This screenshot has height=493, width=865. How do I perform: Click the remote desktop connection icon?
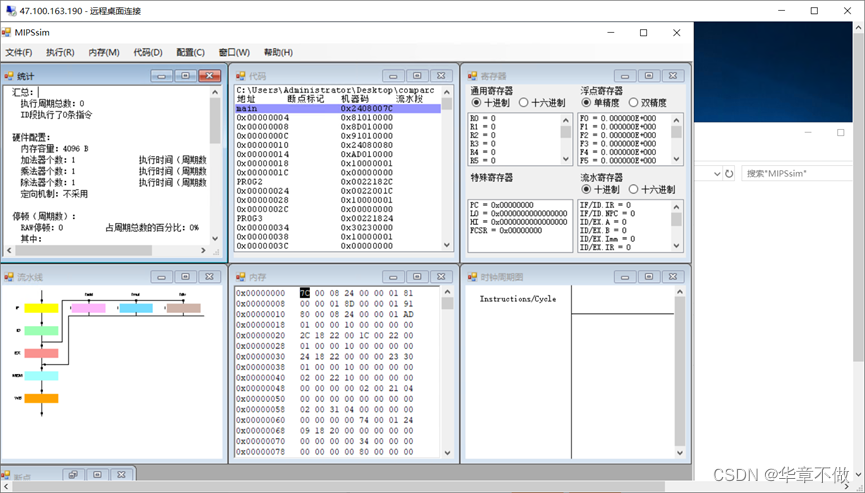pyautogui.click(x=10, y=10)
